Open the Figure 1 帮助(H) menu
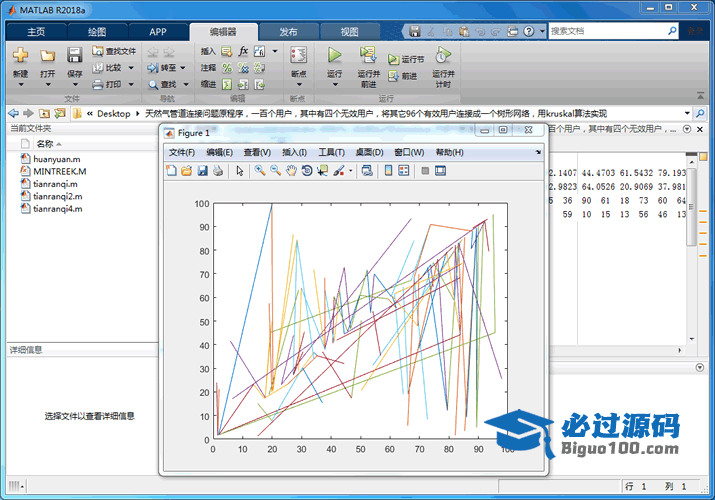Image resolution: width=715 pixels, height=500 pixels. (450, 152)
